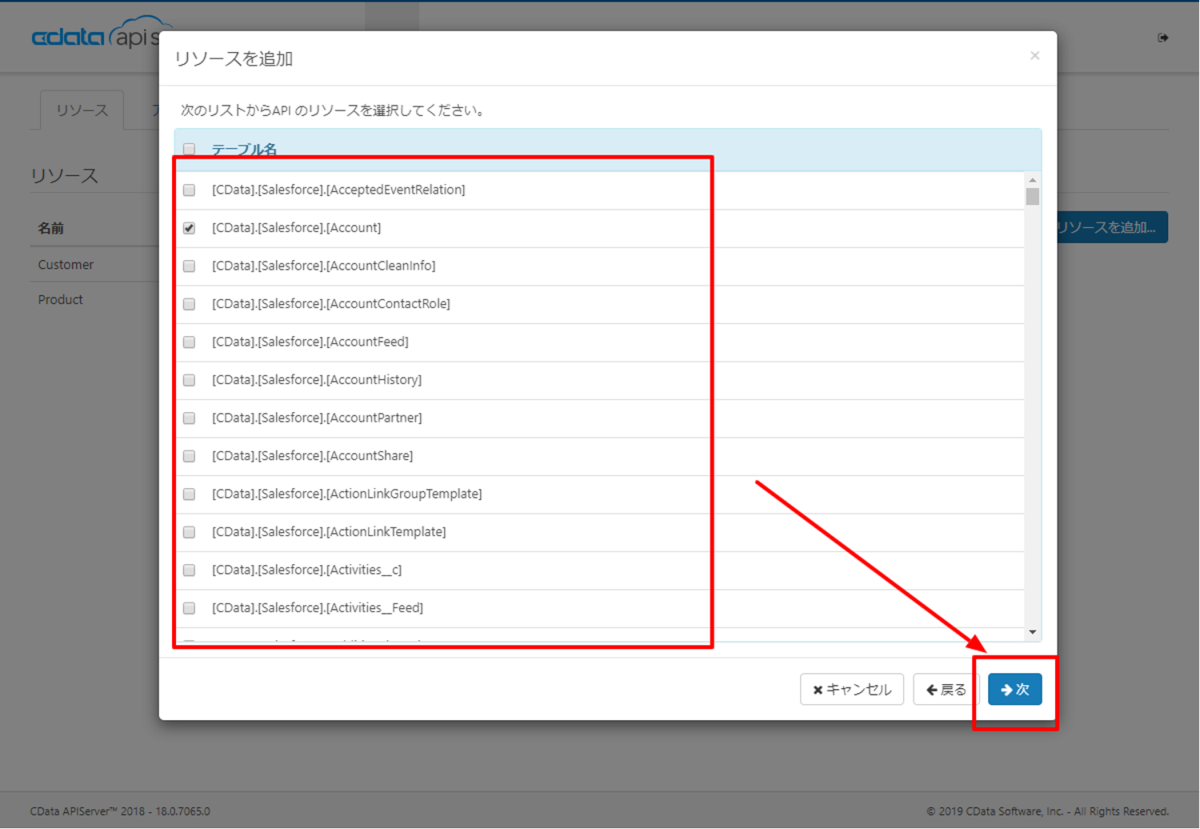Select [CData].[Salesforce].[Activities__c] row text
This screenshot has width=1200, height=829.
coord(307,570)
